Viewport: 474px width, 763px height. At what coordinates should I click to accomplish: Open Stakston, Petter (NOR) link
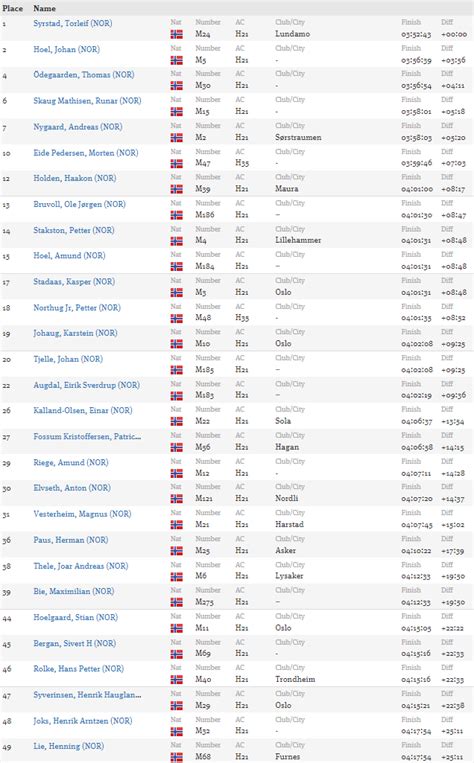(x=73, y=230)
